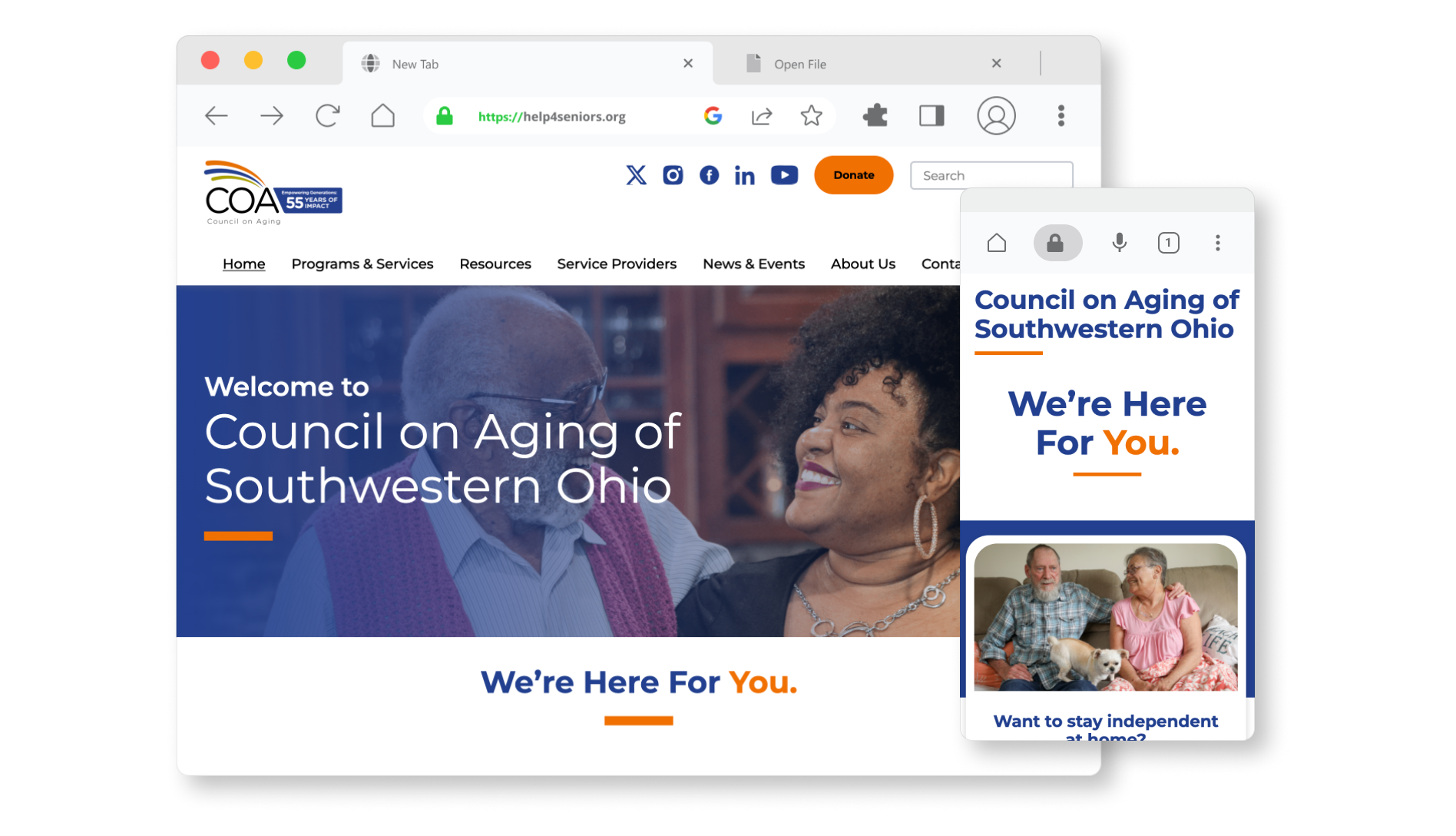Viewport: 1456px width, 836px height.
Task: Tap the microphone icon in mobile browser
Action: 1120,243
